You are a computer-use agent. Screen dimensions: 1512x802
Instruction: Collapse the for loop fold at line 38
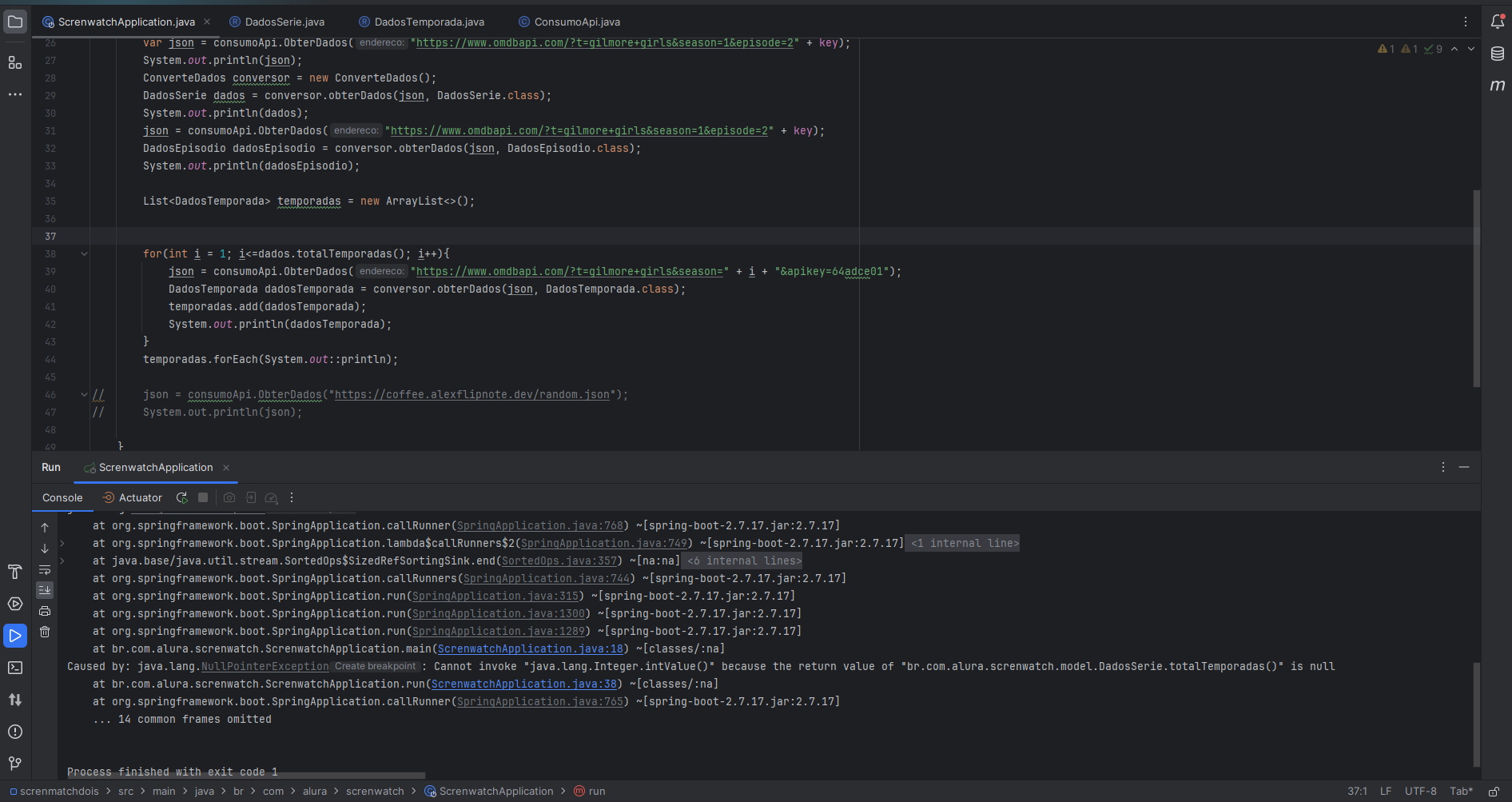point(84,254)
